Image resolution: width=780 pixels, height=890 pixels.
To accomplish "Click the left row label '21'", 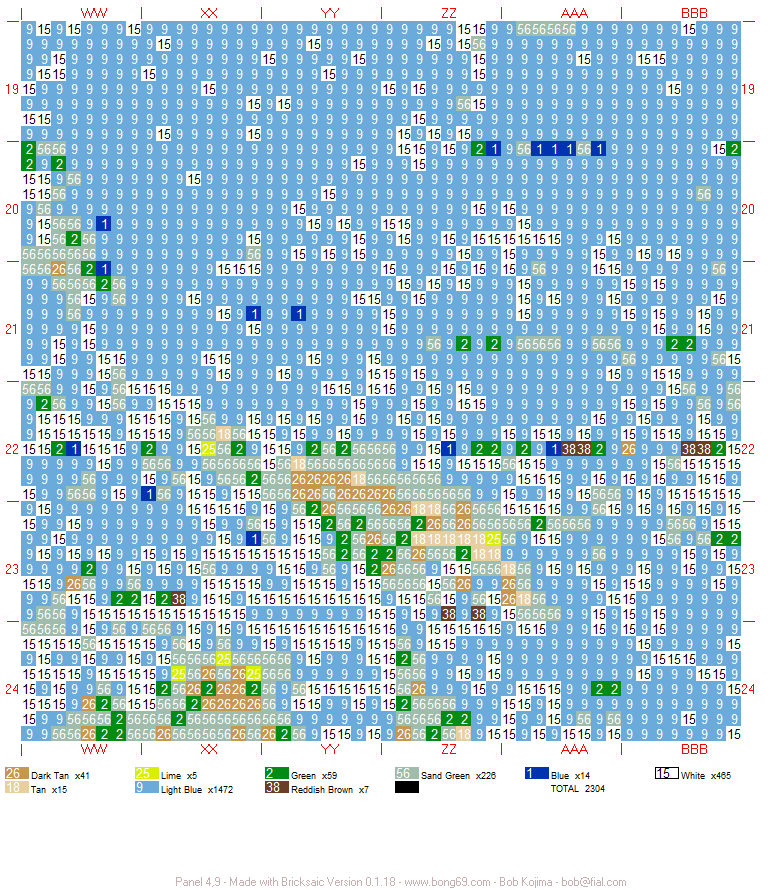I will tap(12, 329).
